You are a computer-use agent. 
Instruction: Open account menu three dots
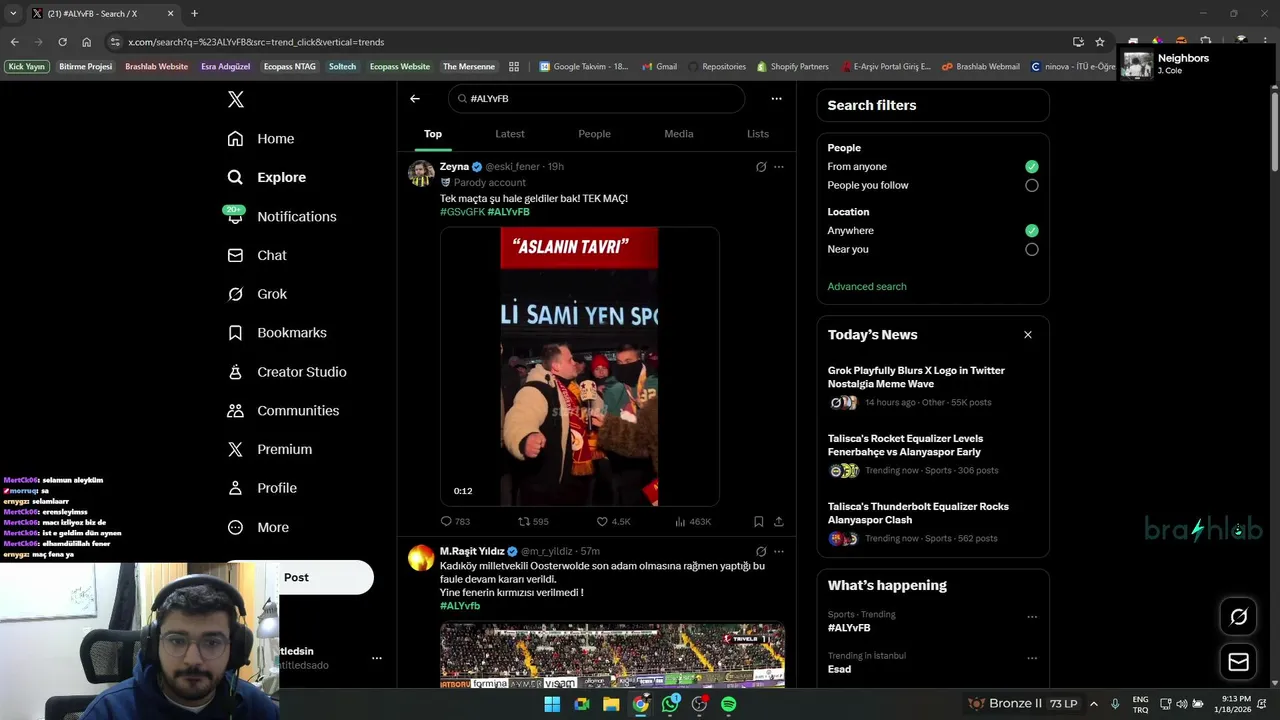click(x=377, y=658)
